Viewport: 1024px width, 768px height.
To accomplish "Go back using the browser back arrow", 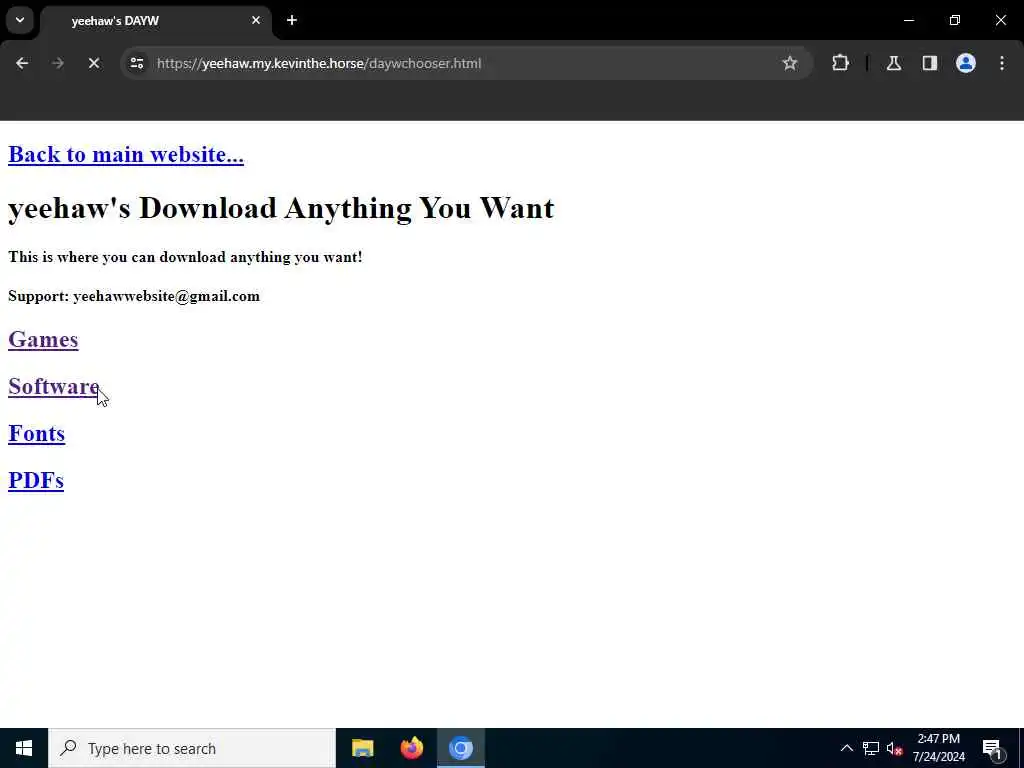I will (x=22, y=63).
